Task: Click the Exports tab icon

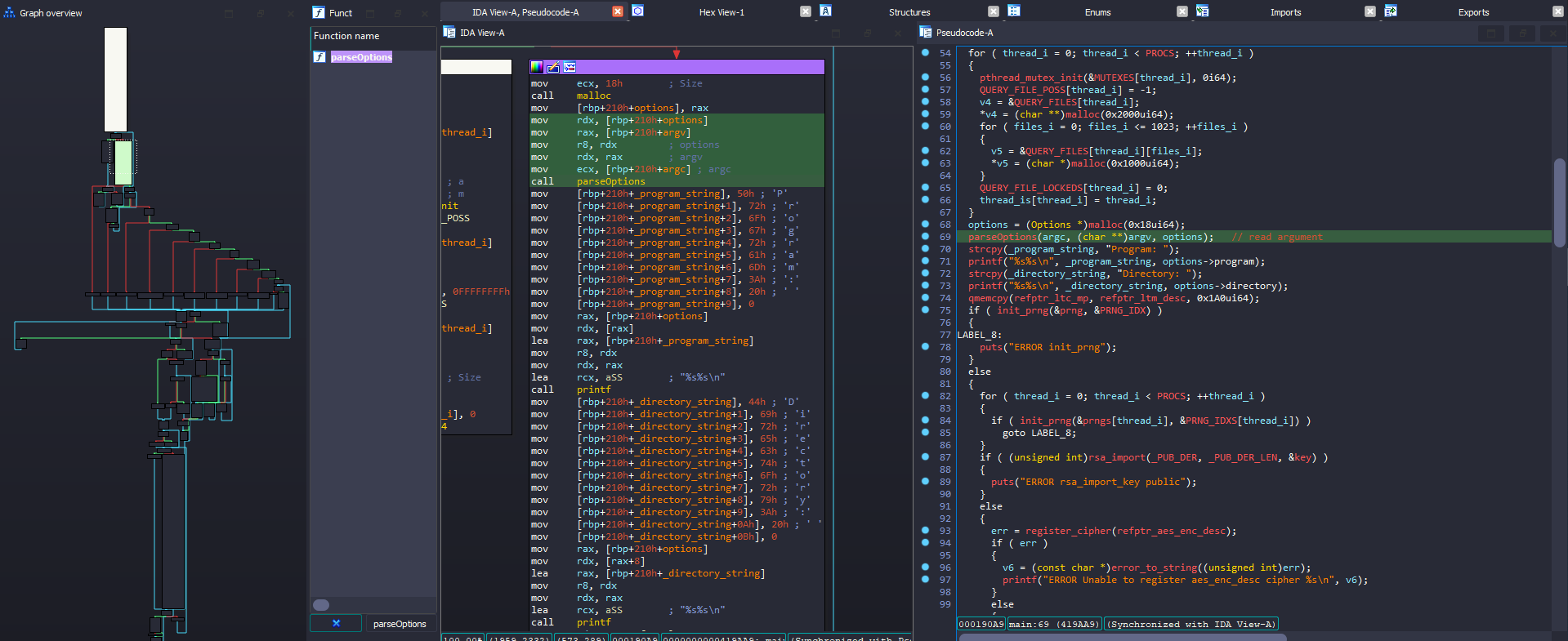Action: pyautogui.click(x=1390, y=11)
